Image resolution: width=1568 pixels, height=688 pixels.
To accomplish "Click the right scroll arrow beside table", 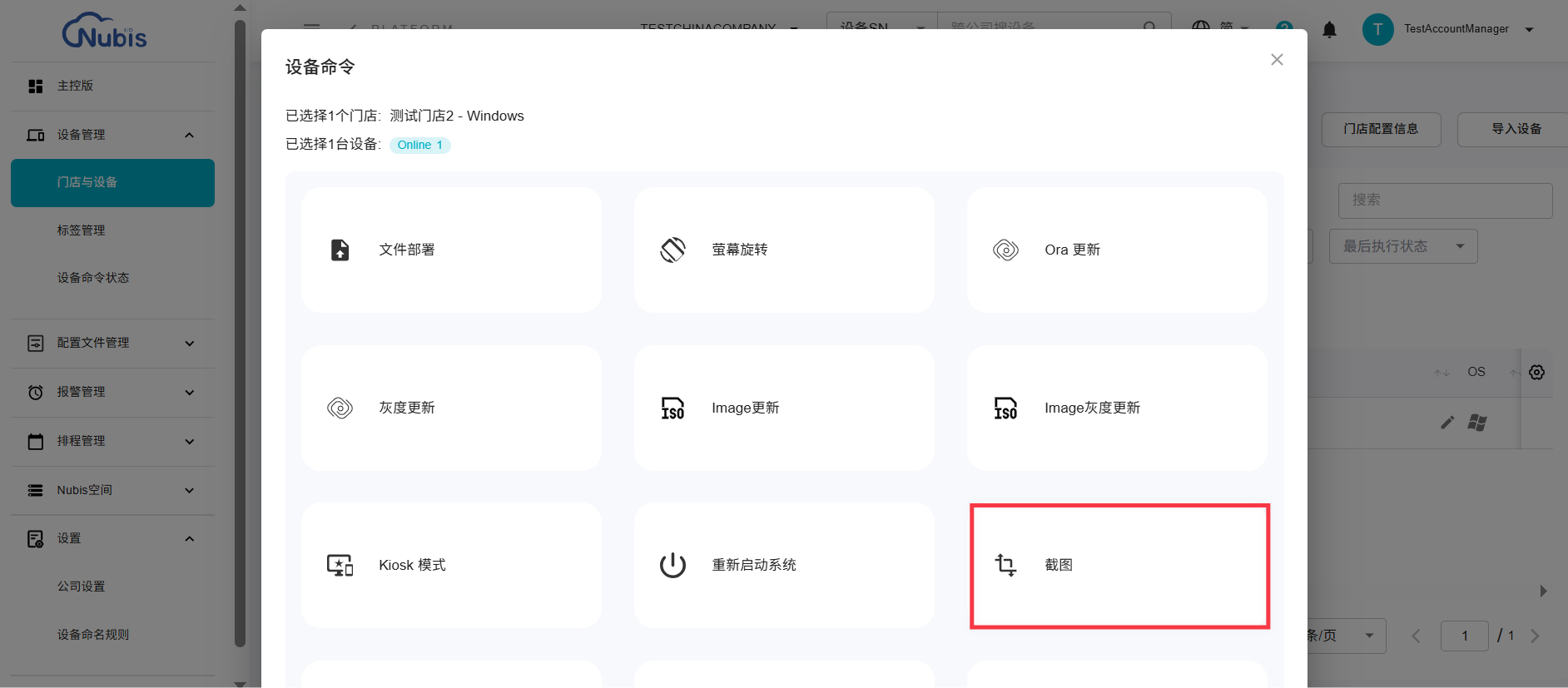I will 1543,591.
